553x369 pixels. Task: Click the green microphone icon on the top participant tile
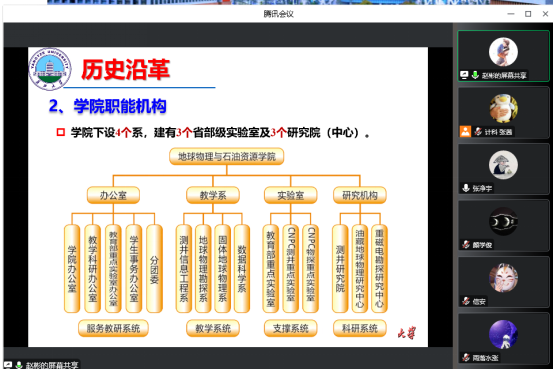(475, 75)
